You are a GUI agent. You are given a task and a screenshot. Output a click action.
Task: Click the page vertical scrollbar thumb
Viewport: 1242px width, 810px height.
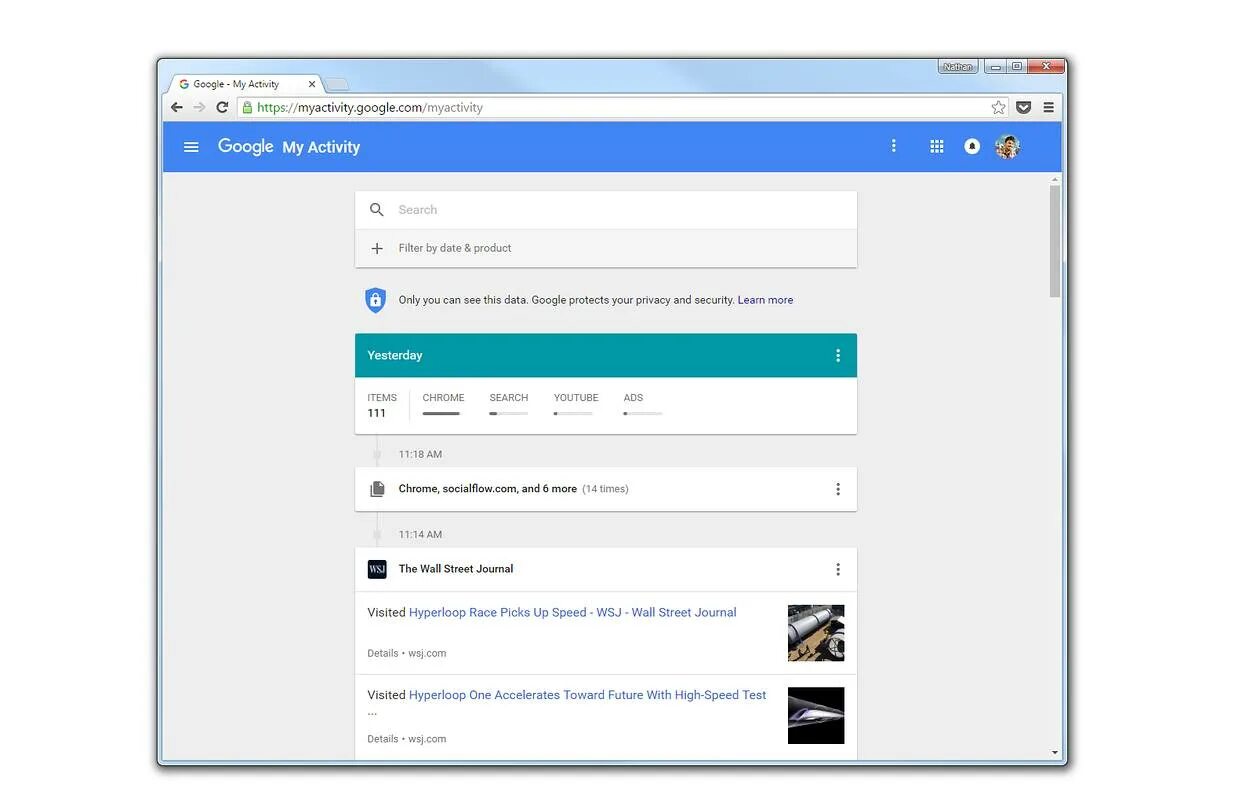point(1055,240)
